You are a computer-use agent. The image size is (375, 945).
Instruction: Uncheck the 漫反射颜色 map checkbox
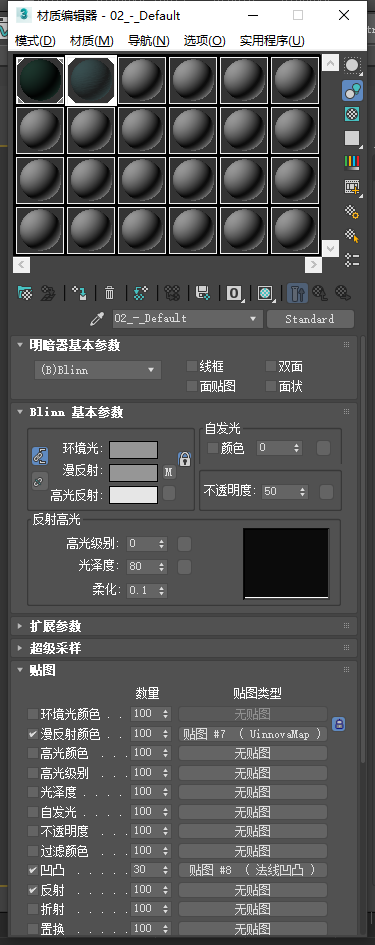(x=33, y=734)
